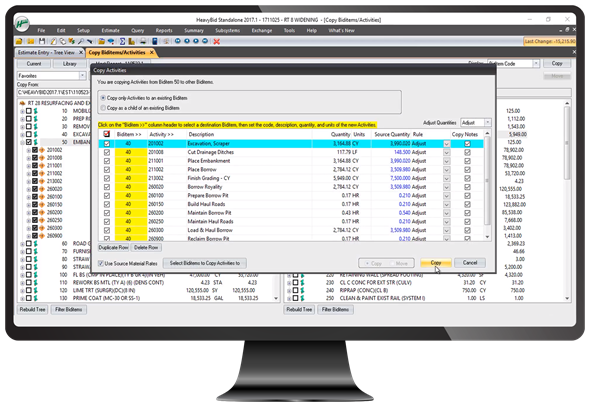Click the go-to-first blue arrow icon
The height and width of the screenshot is (407, 590).
click(x=178, y=41)
